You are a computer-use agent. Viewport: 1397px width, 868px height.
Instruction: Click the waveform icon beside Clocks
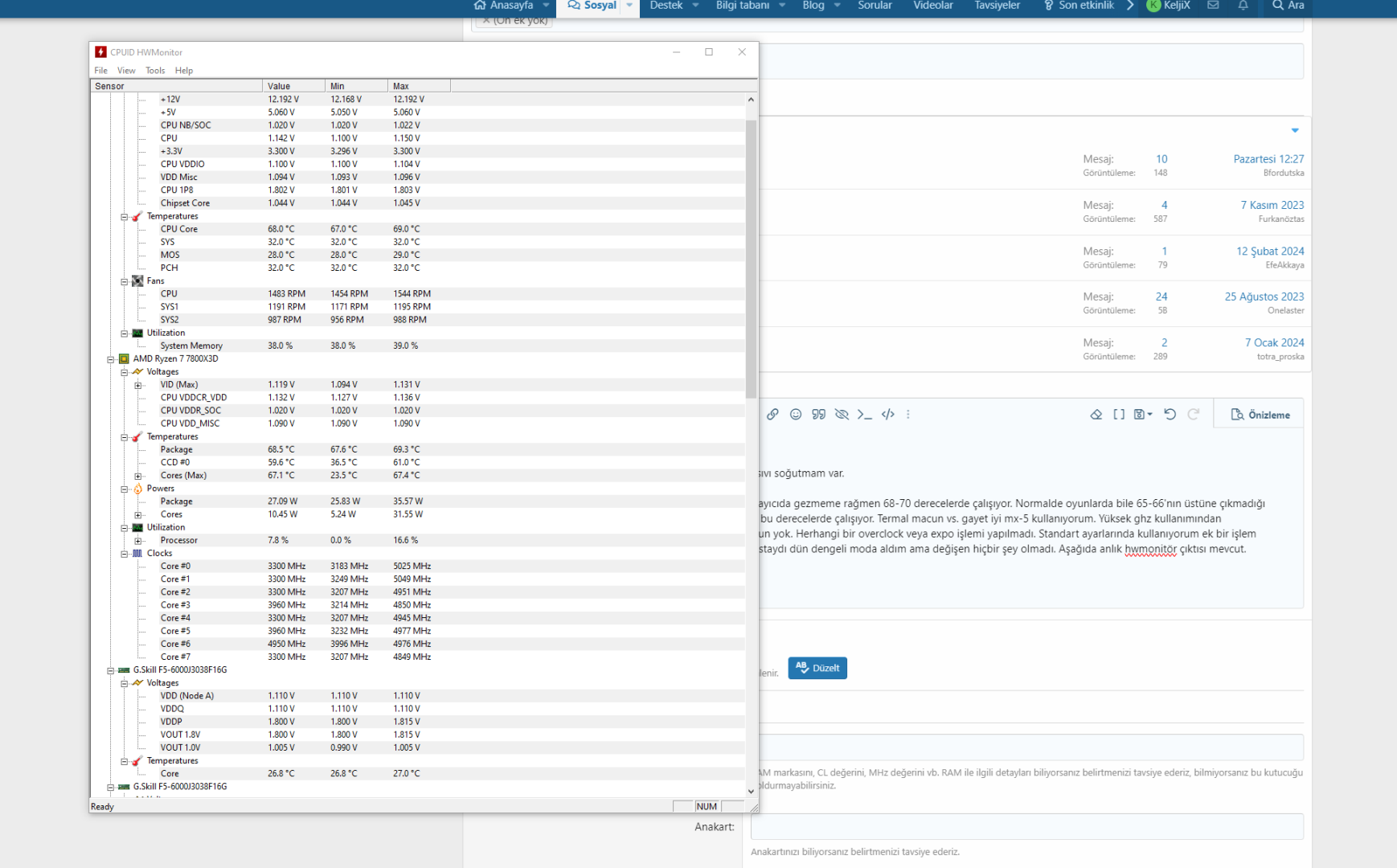click(137, 554)
